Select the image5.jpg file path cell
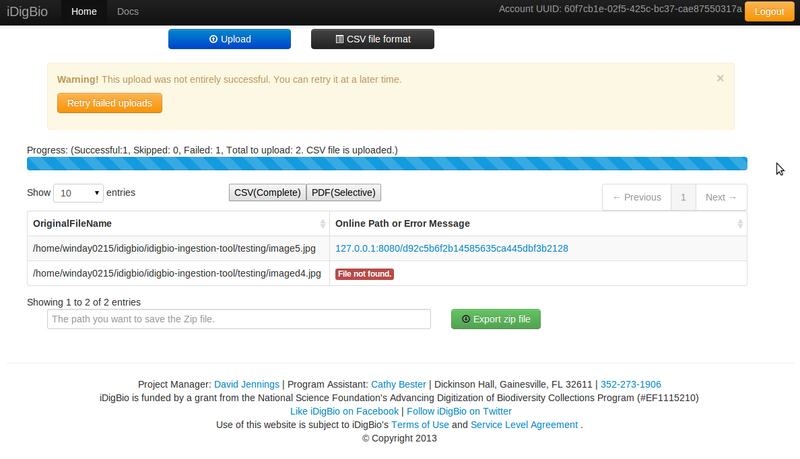The image size is (800, 459). [x=179, y=248]
